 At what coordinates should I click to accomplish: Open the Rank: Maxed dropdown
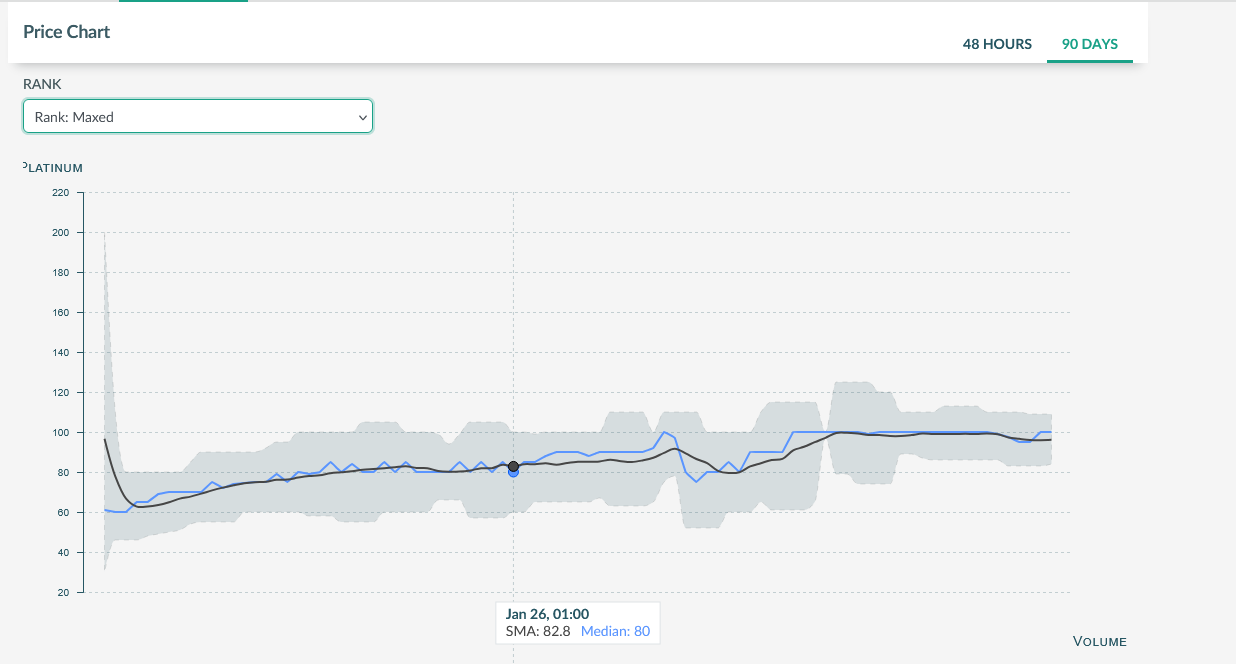[198, 116]
